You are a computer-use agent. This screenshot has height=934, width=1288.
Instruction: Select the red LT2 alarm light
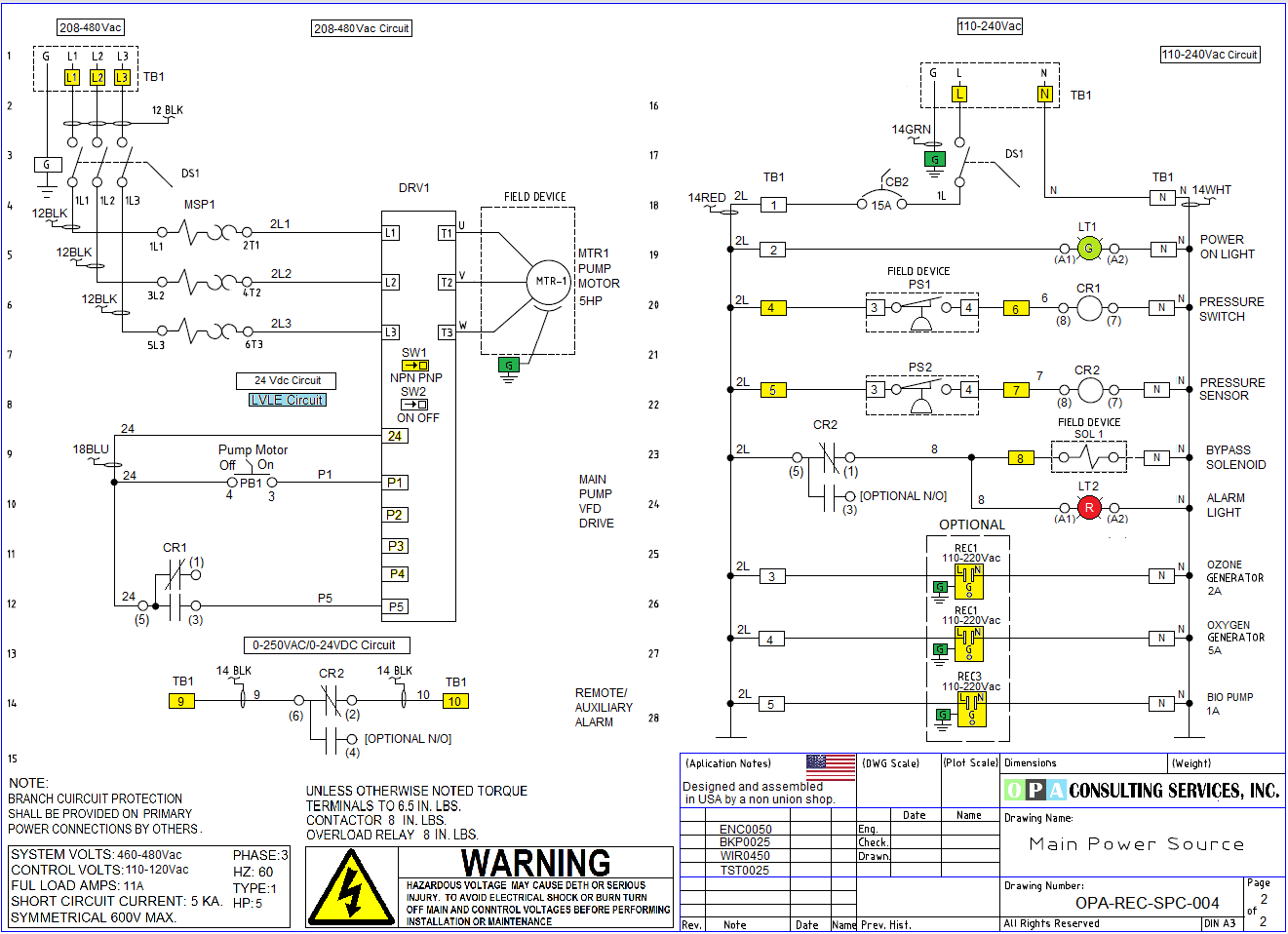point(1089,507)
